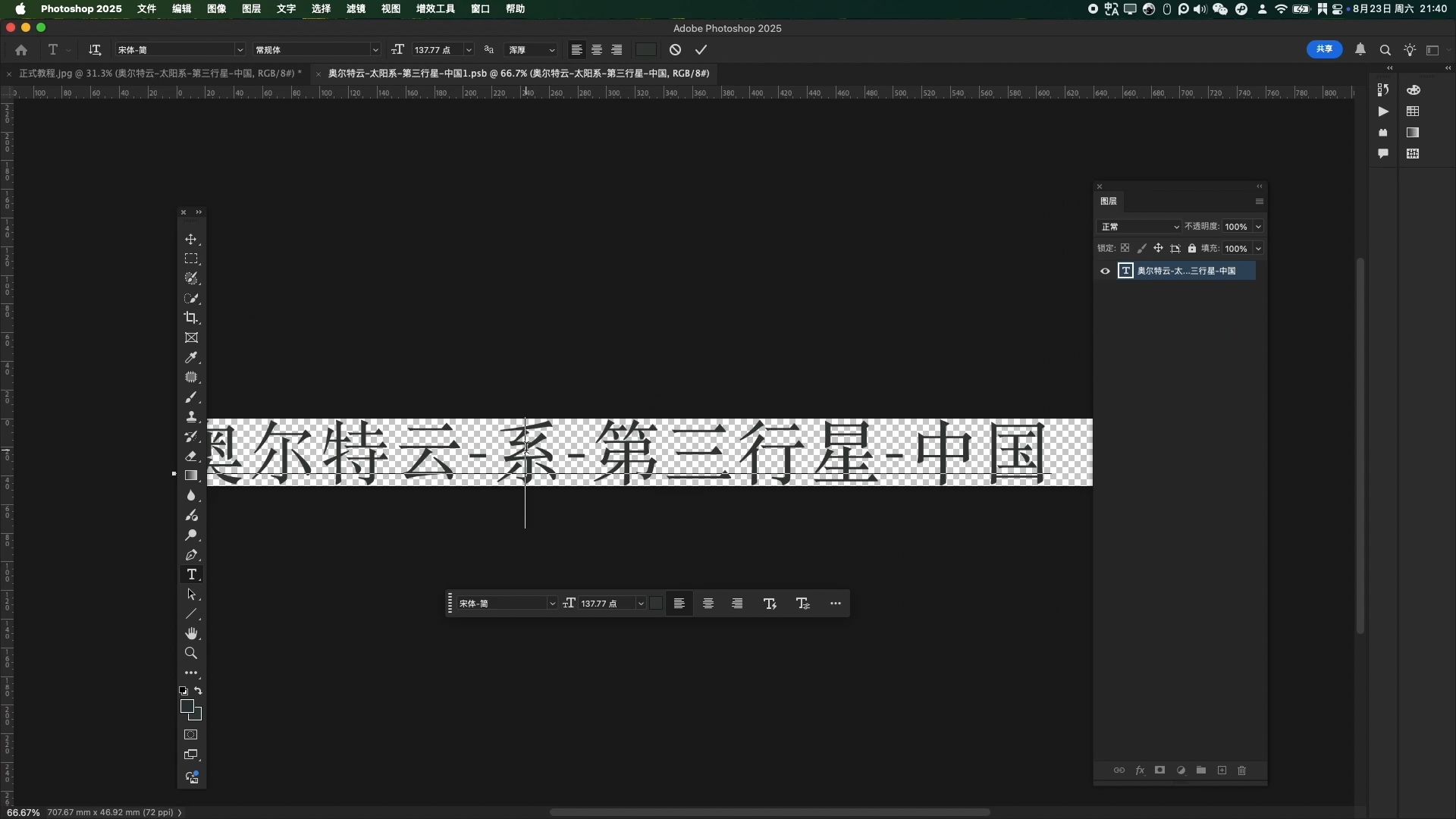Toggle lock position in Layers panel
The width and height of the screenshot is (1456, 819).
click(1159, 249)
